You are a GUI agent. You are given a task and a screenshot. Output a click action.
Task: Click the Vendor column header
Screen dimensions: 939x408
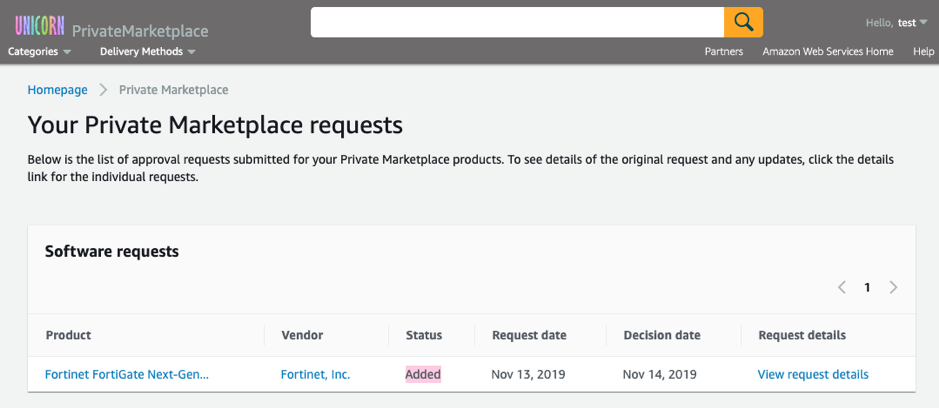coord(302,336)
